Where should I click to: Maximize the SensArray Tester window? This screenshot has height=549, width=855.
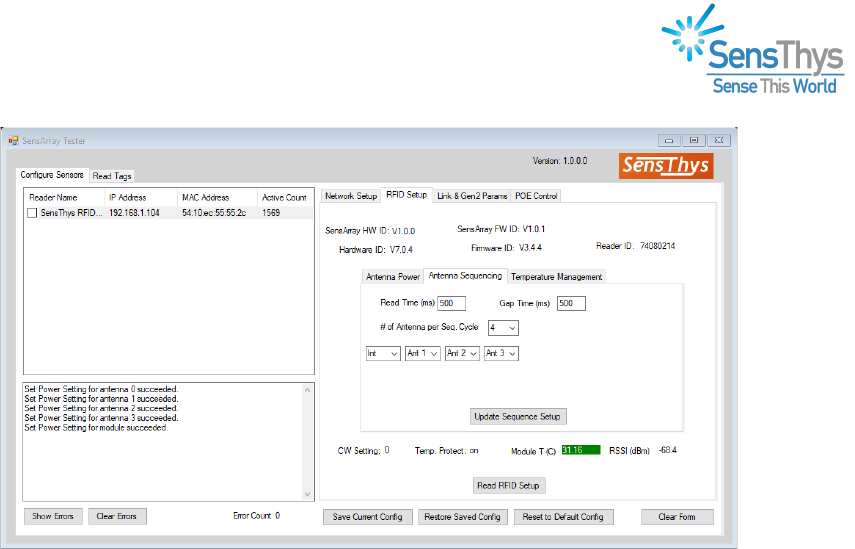coord(694,141)
